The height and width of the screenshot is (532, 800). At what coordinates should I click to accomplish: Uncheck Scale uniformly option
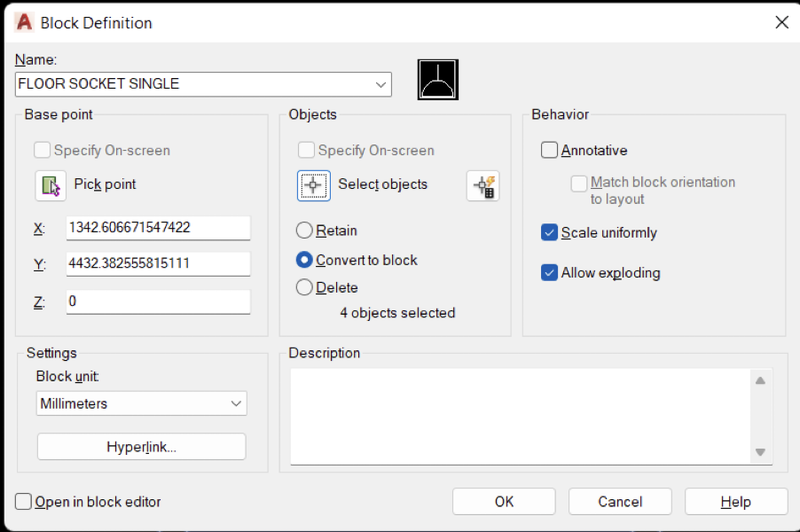(x=549, y=233)
